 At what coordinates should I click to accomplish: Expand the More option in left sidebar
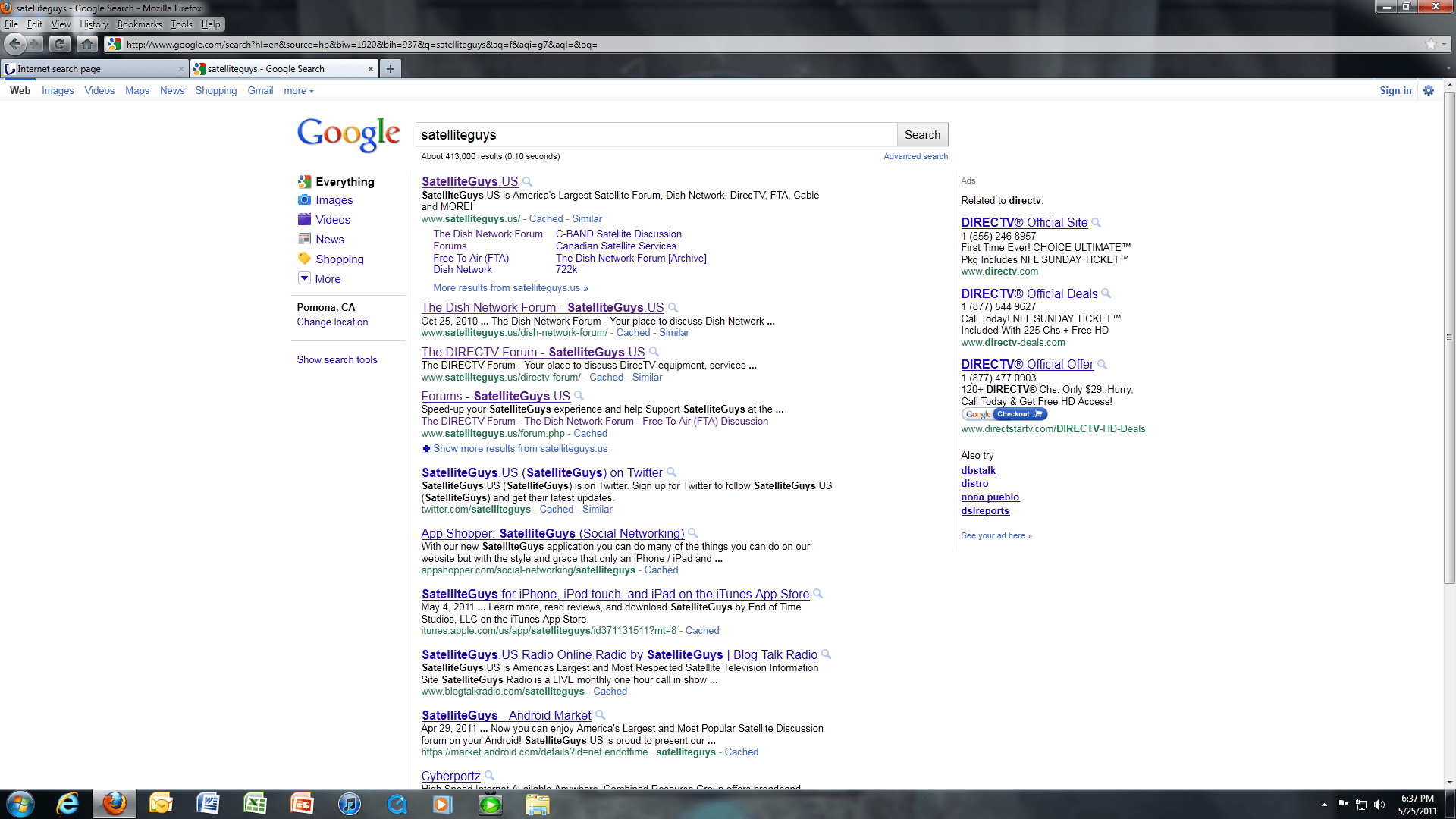point(320,279)
